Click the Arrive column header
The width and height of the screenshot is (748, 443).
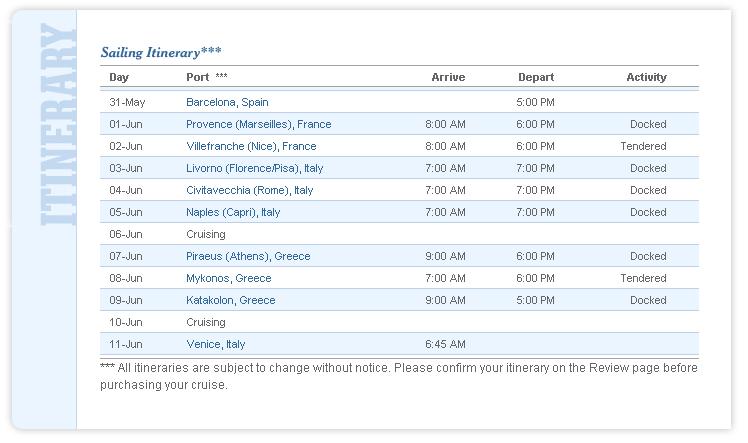[x=448, y=77]
